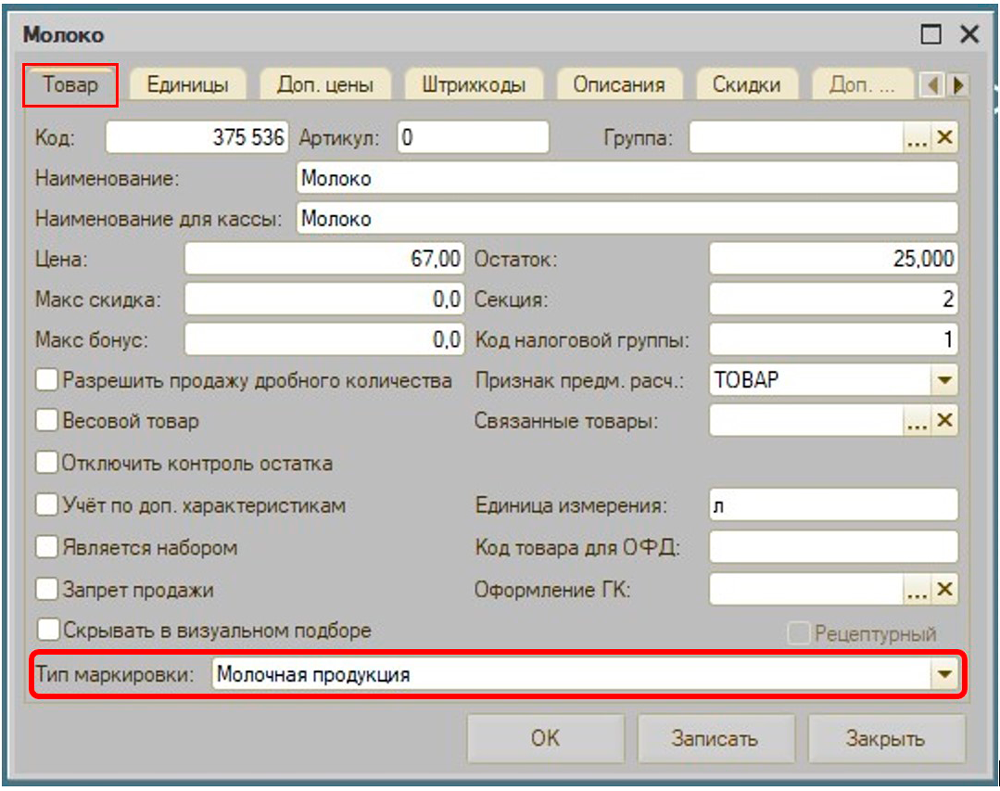Clear the Связанные товары field
Viewport: 1000px width, 791px height.
(x=944, y=421)
